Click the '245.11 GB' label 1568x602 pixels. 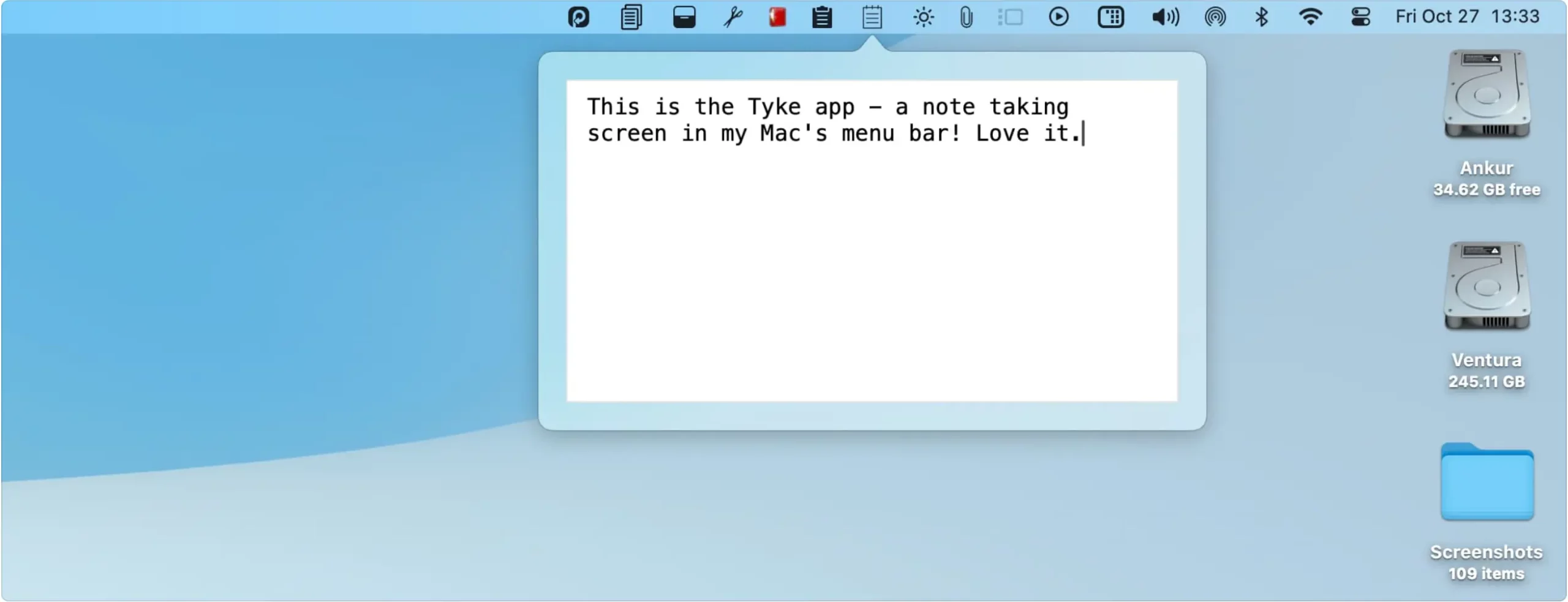1487,382
